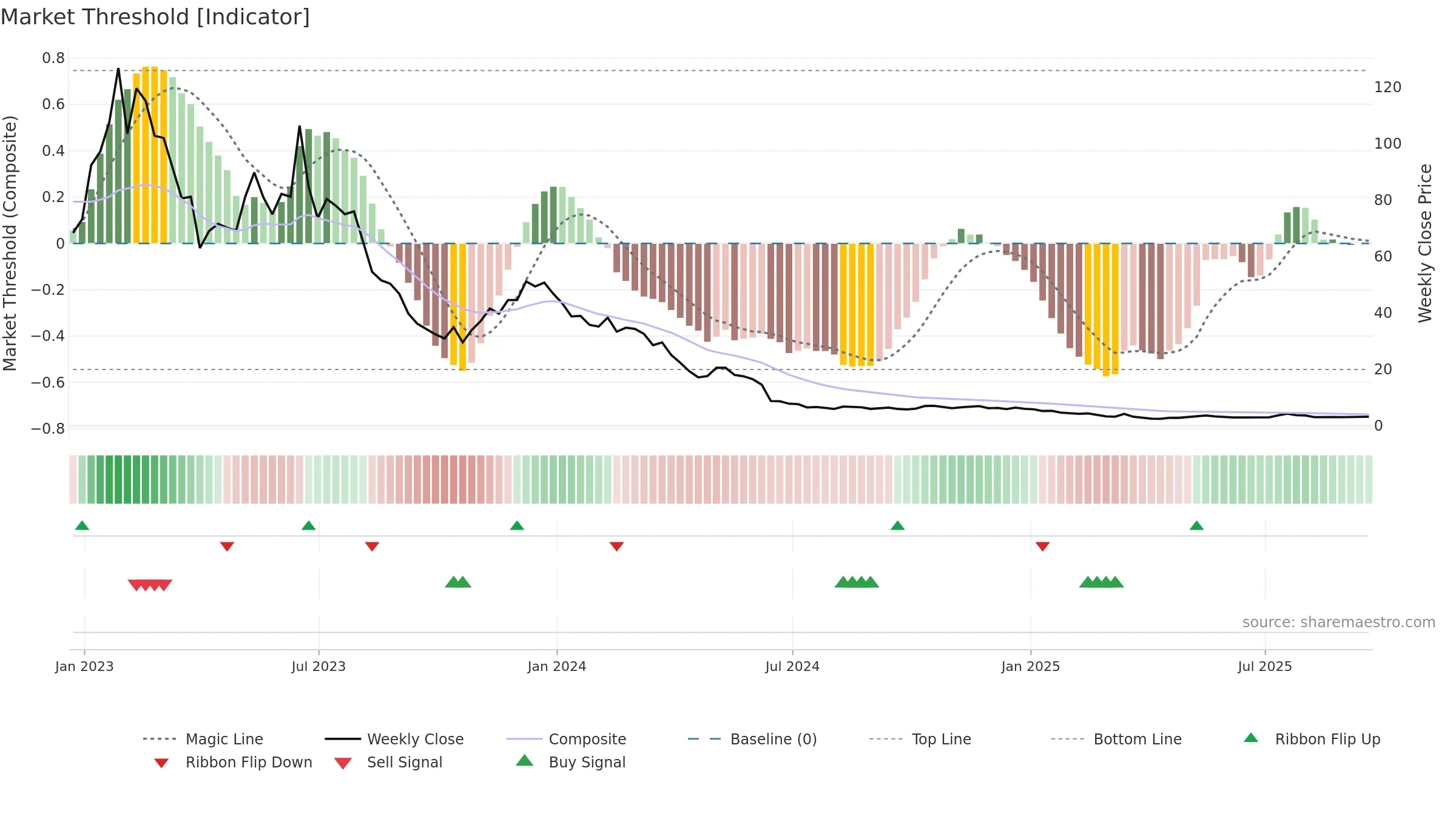Click the source: sharemaestro.com text
Screen dimensions: 1456x819
(1338, 622)
